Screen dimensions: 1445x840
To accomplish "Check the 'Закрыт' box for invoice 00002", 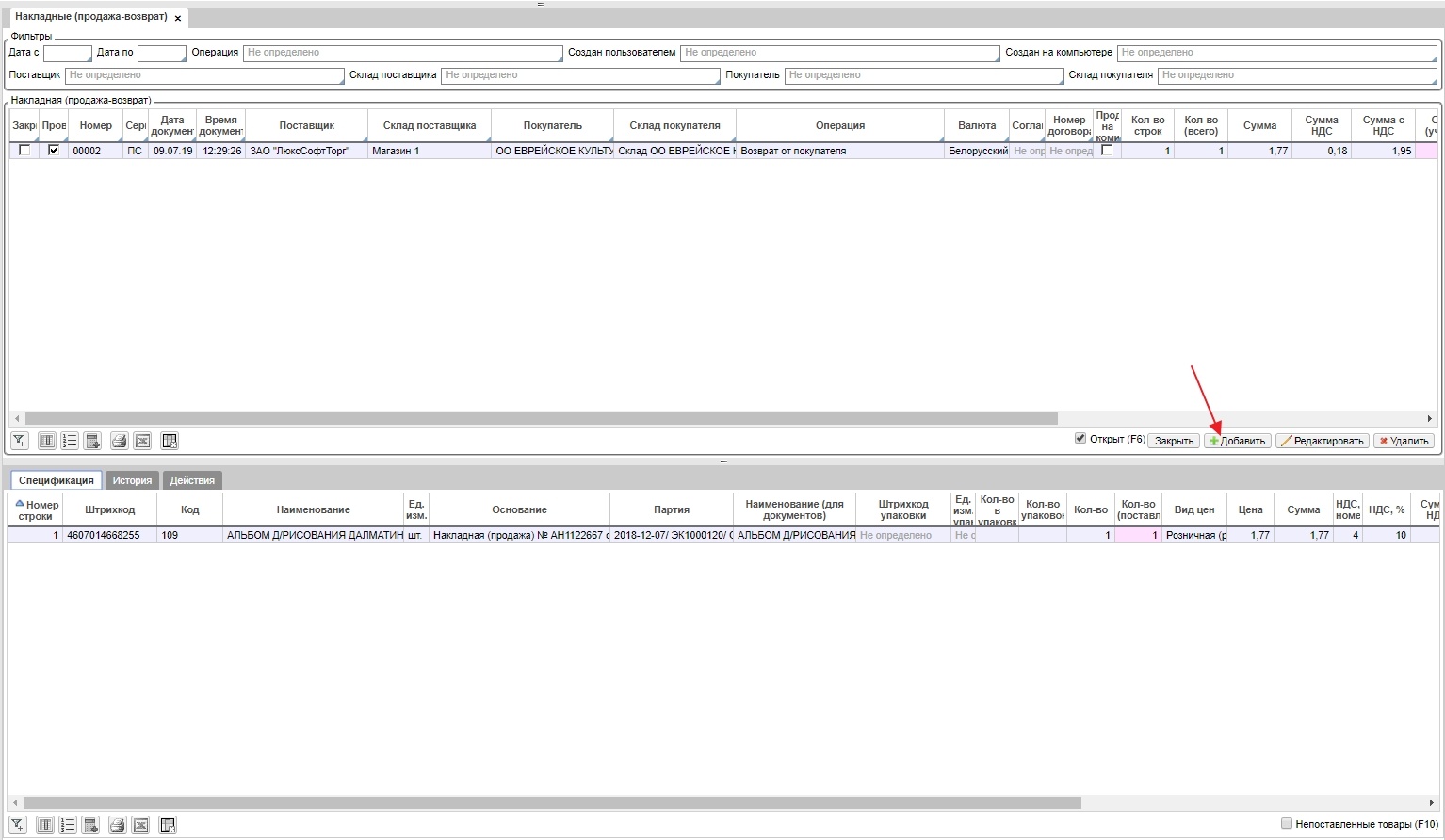I will click(x=24, y=151).
